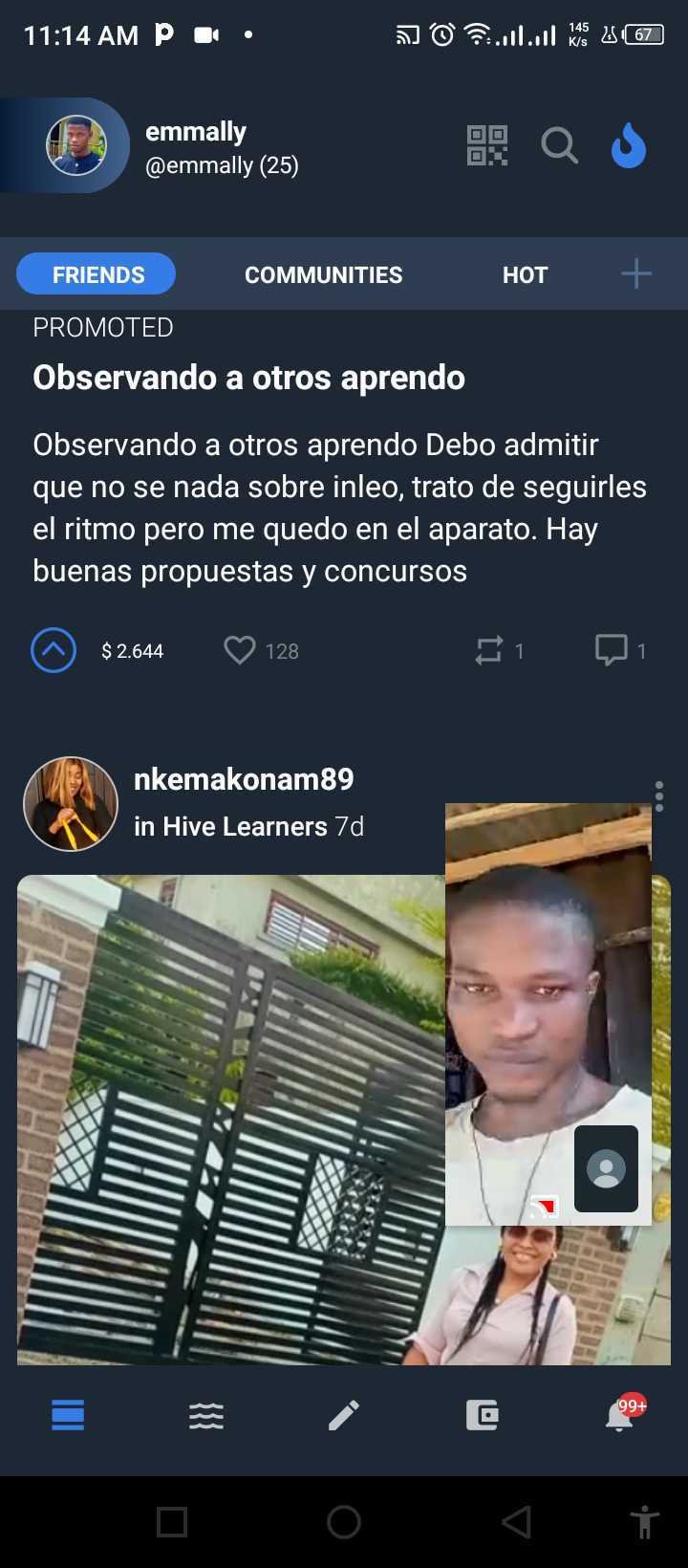Reblog the promoted post
The height and width of the screenshot is (1568, 688).
(489, 651)
